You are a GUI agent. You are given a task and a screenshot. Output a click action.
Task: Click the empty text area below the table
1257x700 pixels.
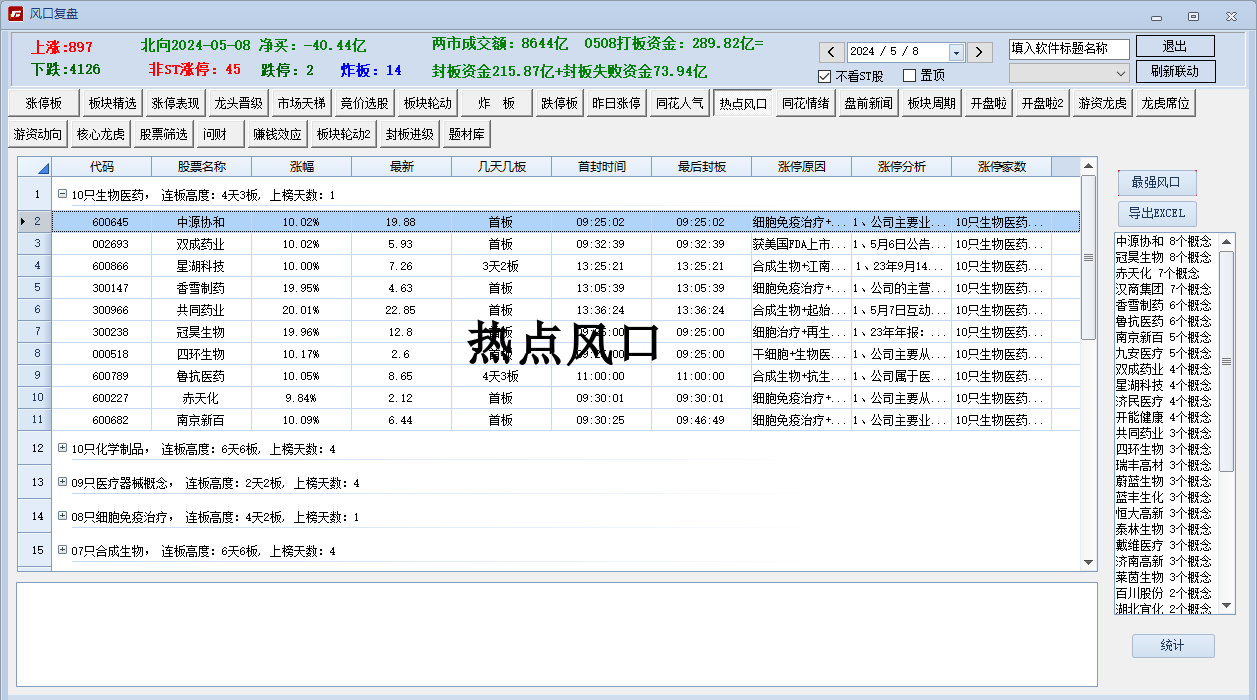coord(556,634)
